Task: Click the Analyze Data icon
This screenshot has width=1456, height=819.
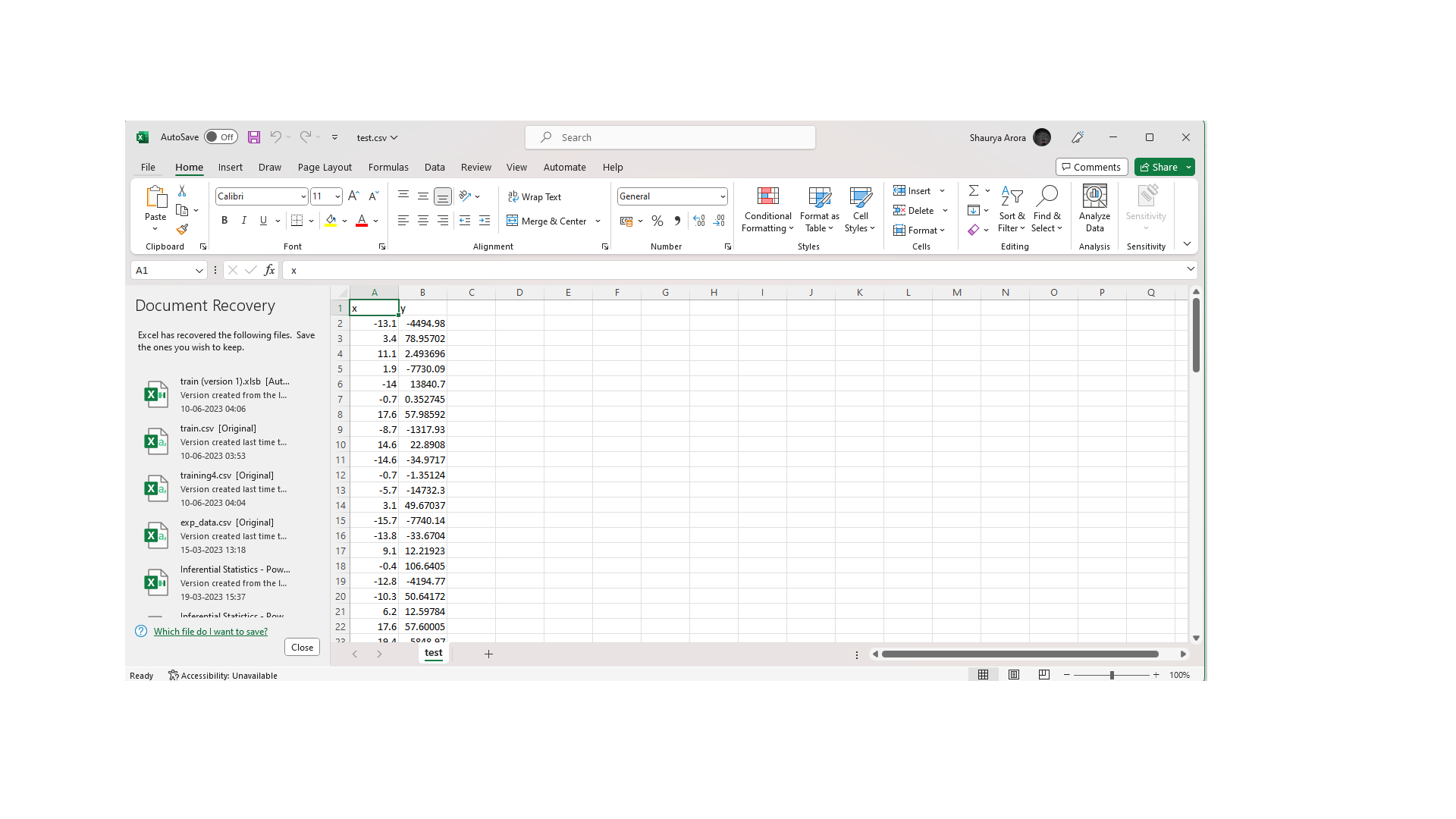Action: pos(1094,196)
